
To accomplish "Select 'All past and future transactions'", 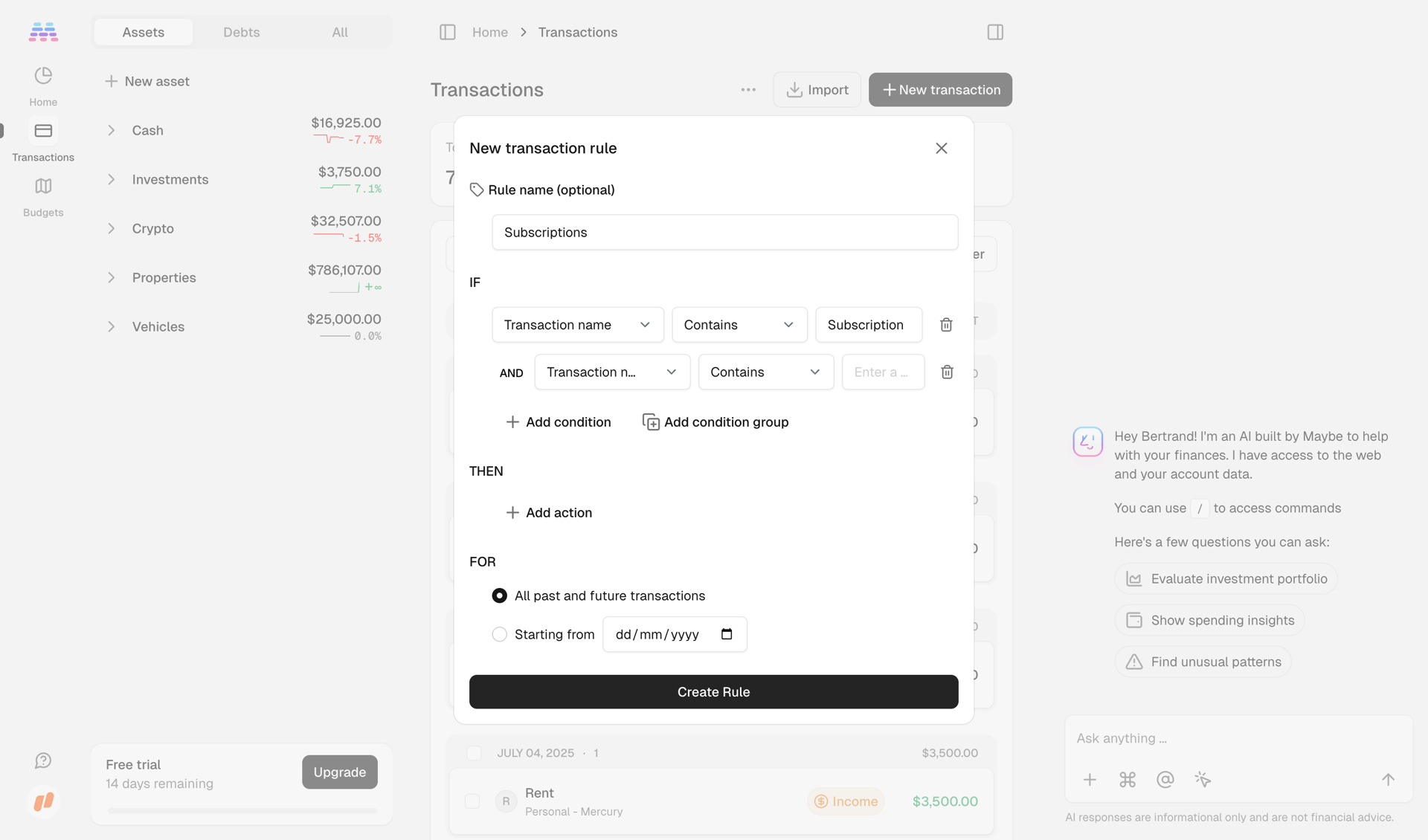I will point(499,595).
